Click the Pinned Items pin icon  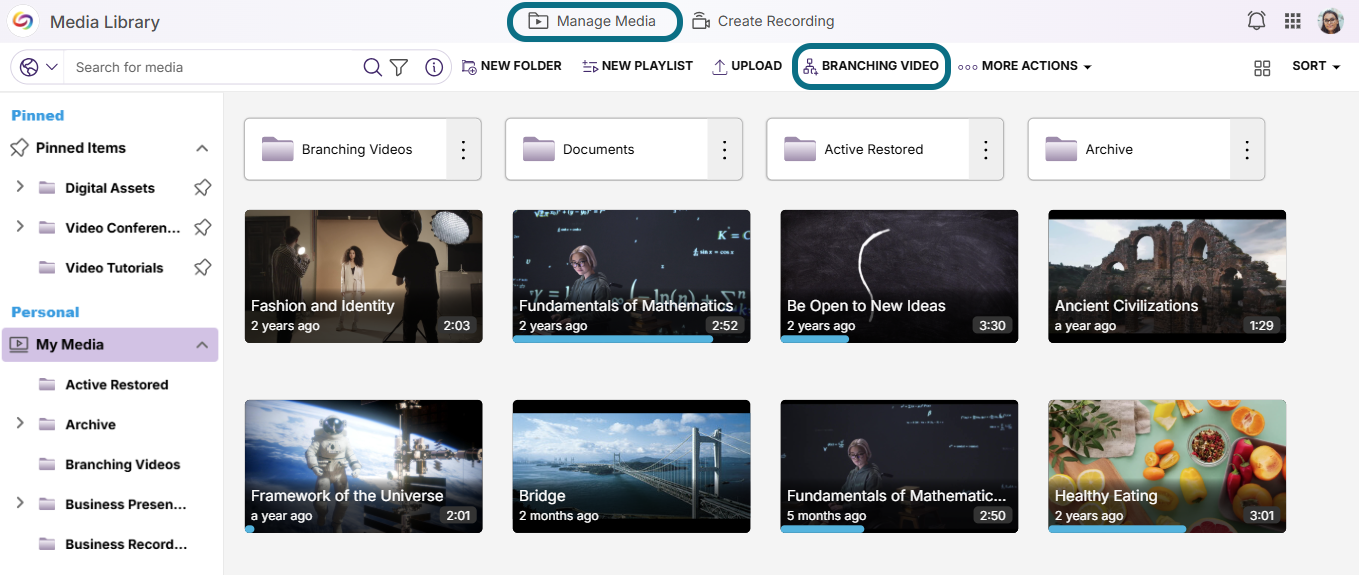19,148
